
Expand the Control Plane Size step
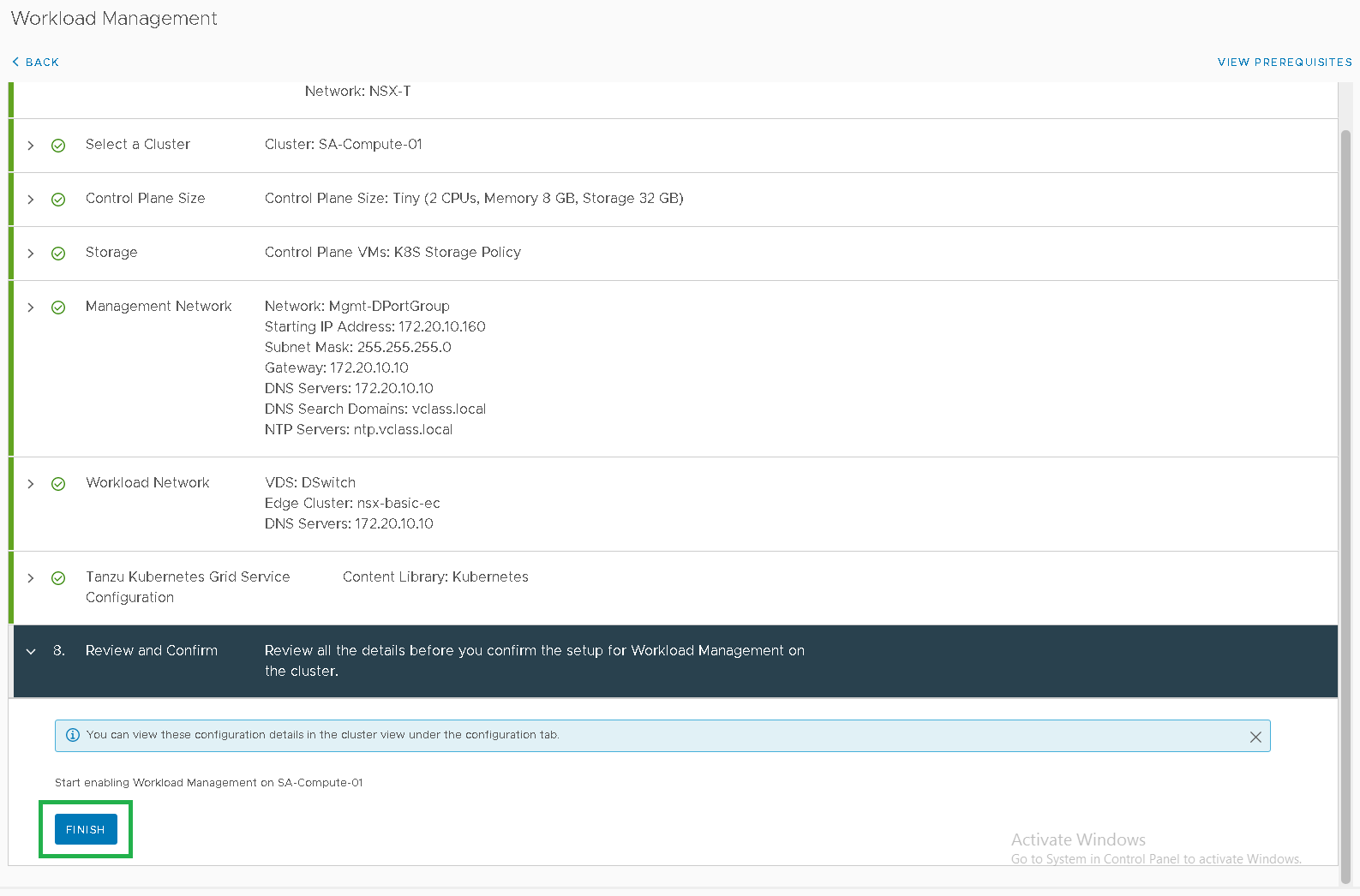(x=31, y=200)
